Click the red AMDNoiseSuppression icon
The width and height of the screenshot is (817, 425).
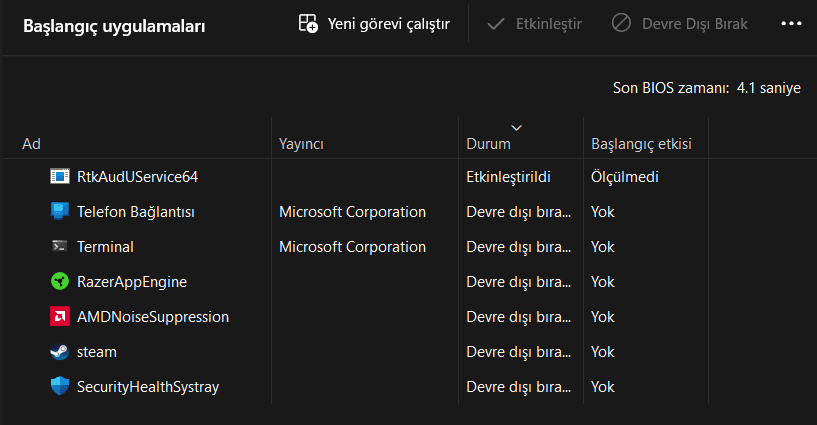pyautogui.click(x=60, y=317)
